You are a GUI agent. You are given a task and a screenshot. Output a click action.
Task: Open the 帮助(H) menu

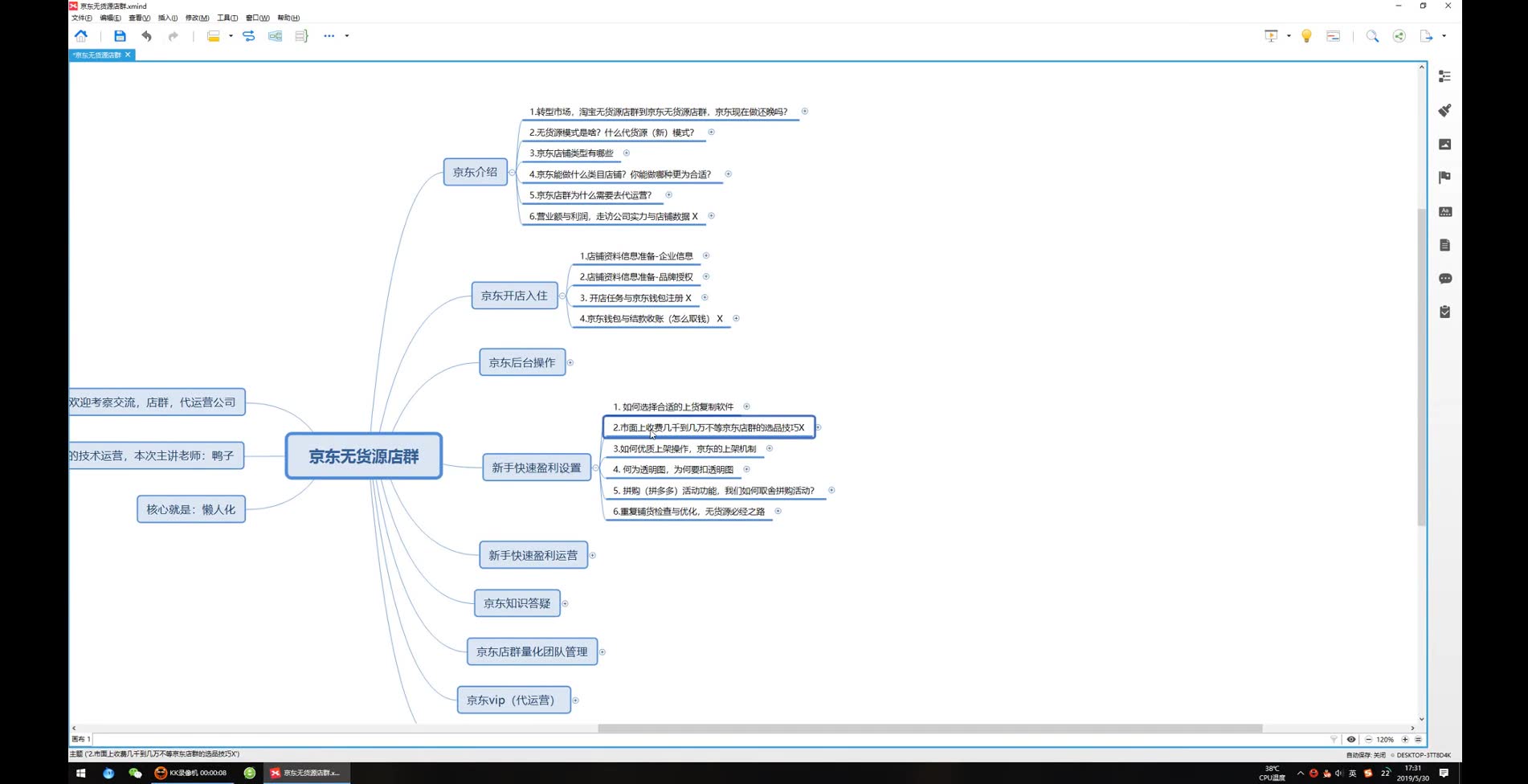[288, 18]
